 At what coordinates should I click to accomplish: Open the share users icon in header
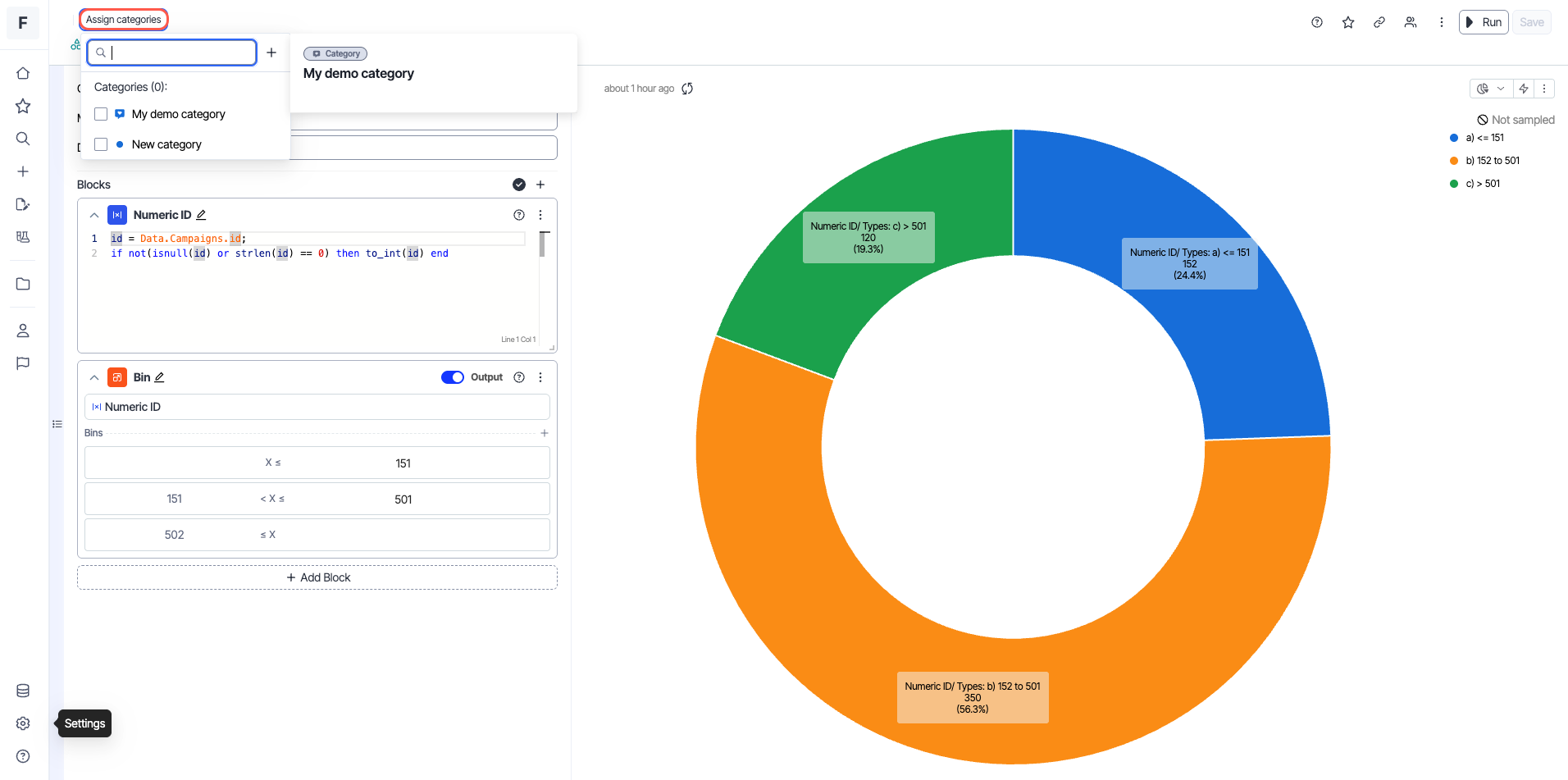point(1411,23)
